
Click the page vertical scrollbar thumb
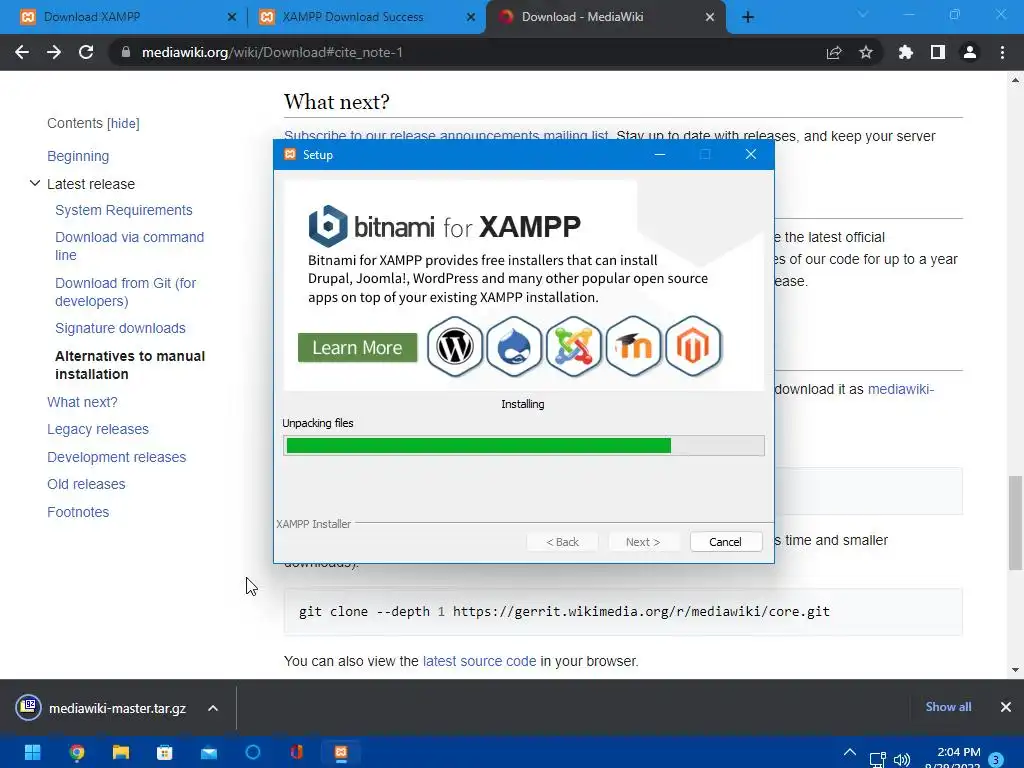click(1015, 523)
